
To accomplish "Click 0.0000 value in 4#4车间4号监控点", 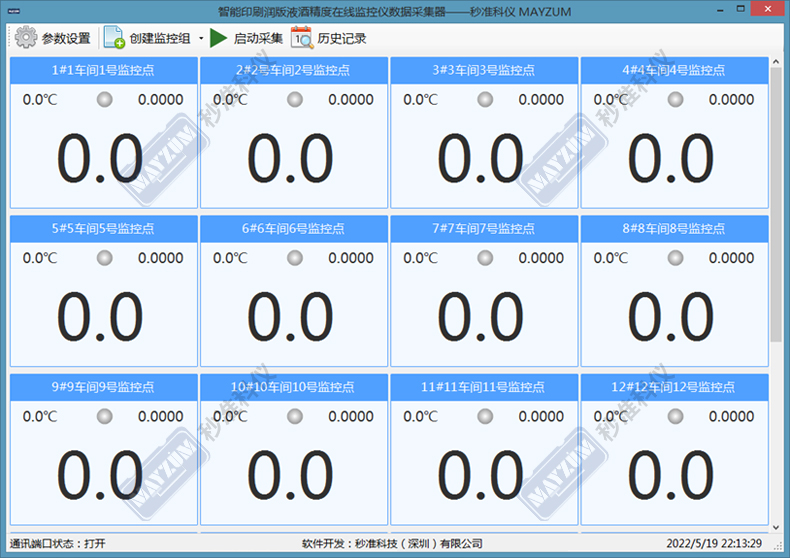I will 732,100.
